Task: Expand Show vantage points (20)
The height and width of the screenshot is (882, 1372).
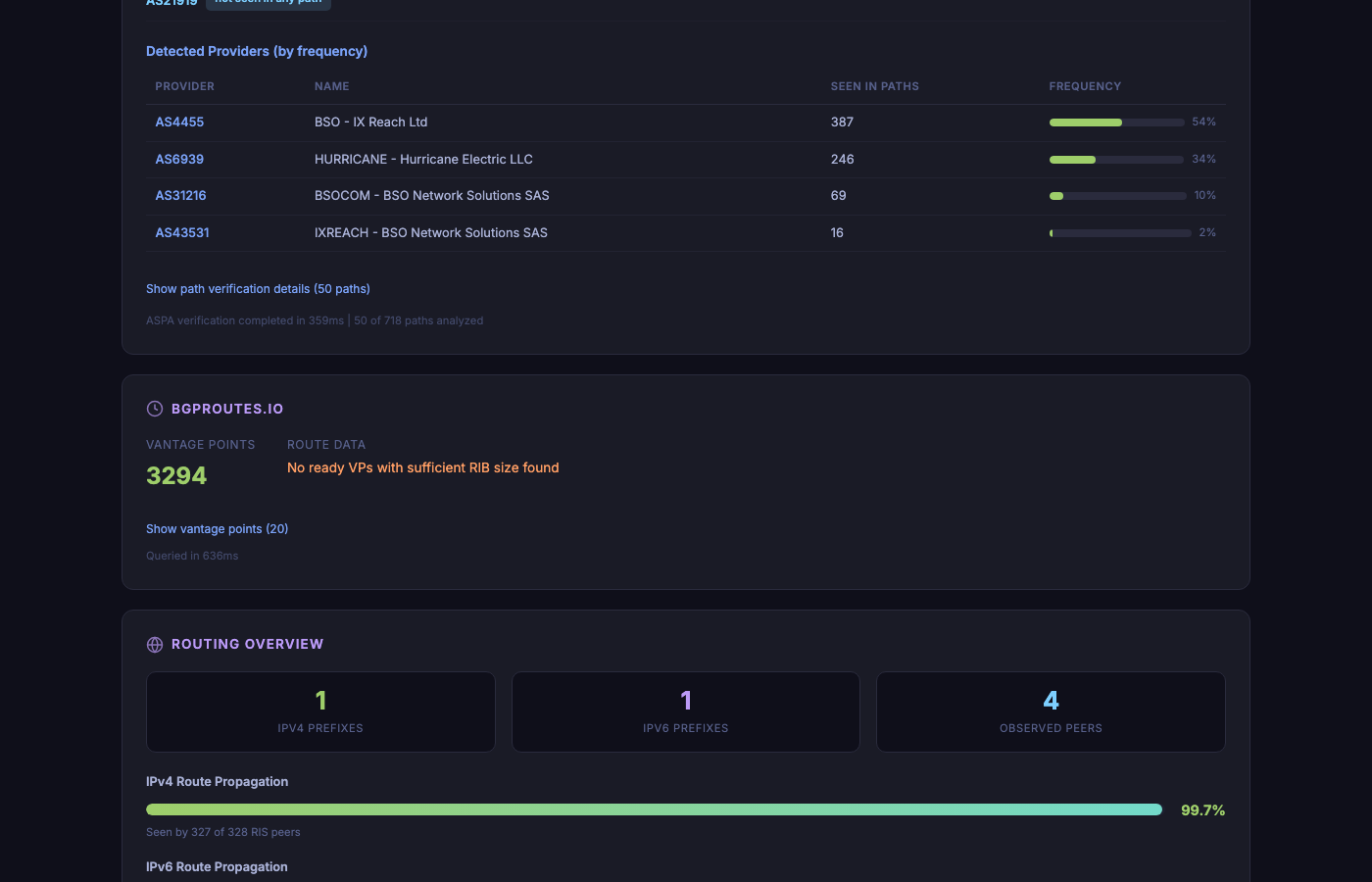Action: point(217,529)
